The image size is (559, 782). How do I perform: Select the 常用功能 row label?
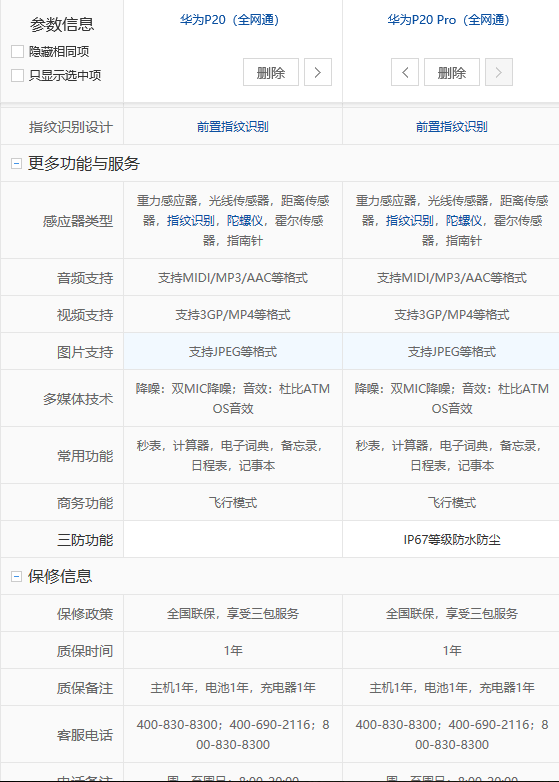[85, 456]
